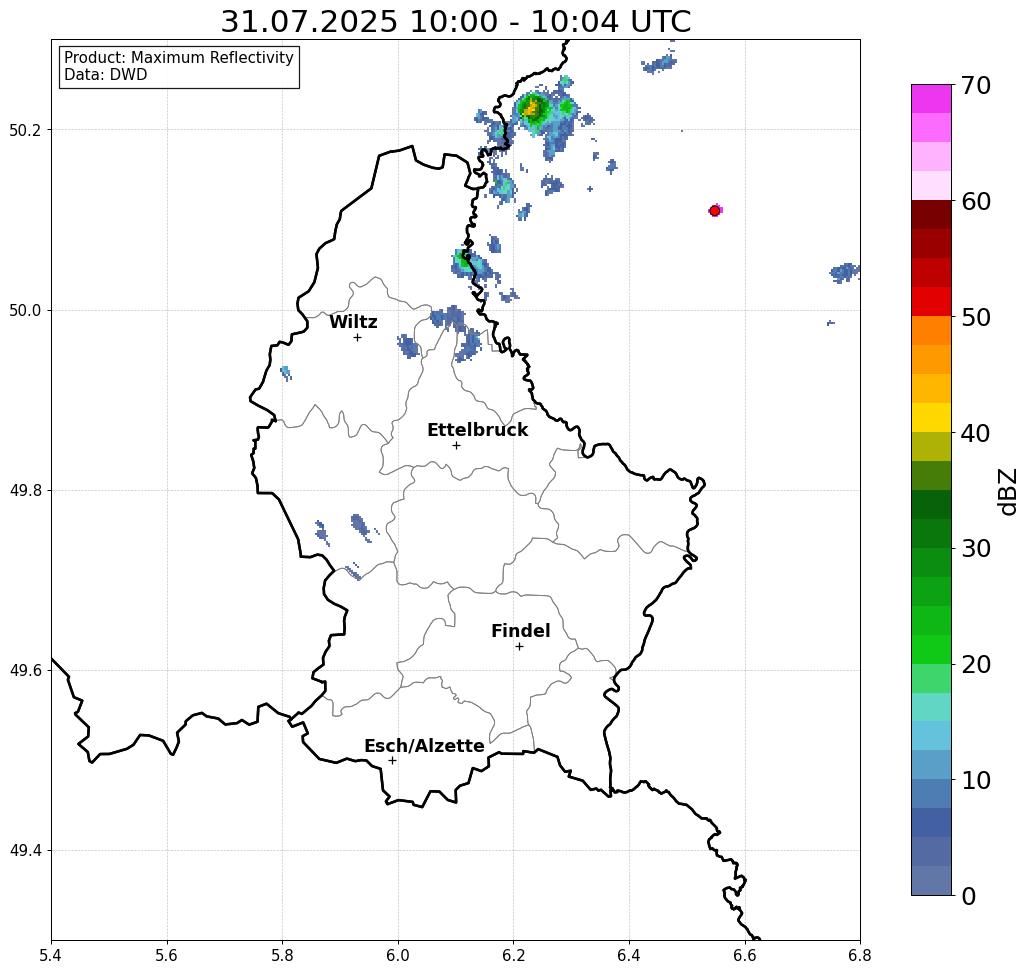Click the 'Product: Maximum Reflectivity' label
Screen dimensions: 1029x973
click(x=178, y=58)
